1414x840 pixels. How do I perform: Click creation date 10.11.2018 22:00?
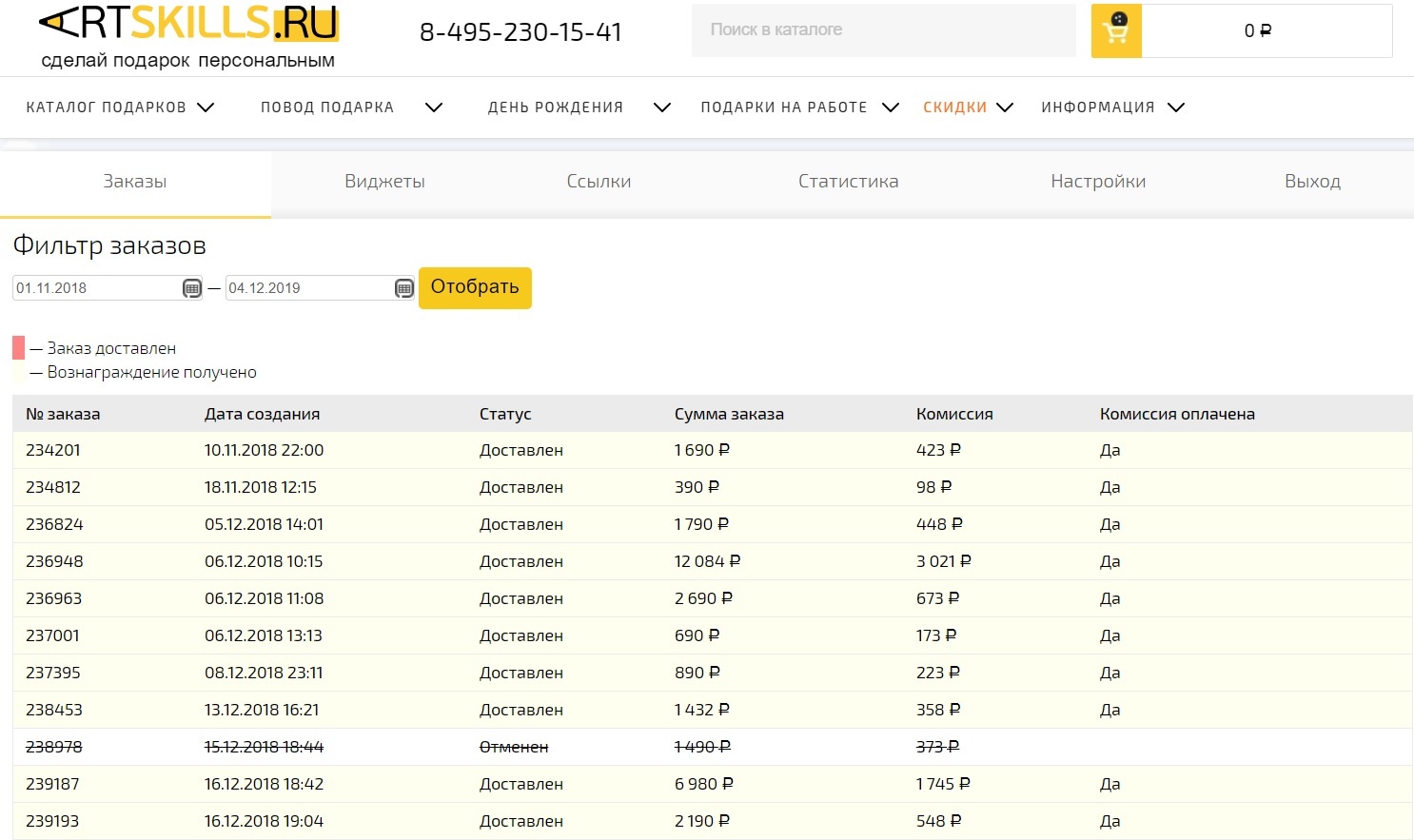(265, 450)
